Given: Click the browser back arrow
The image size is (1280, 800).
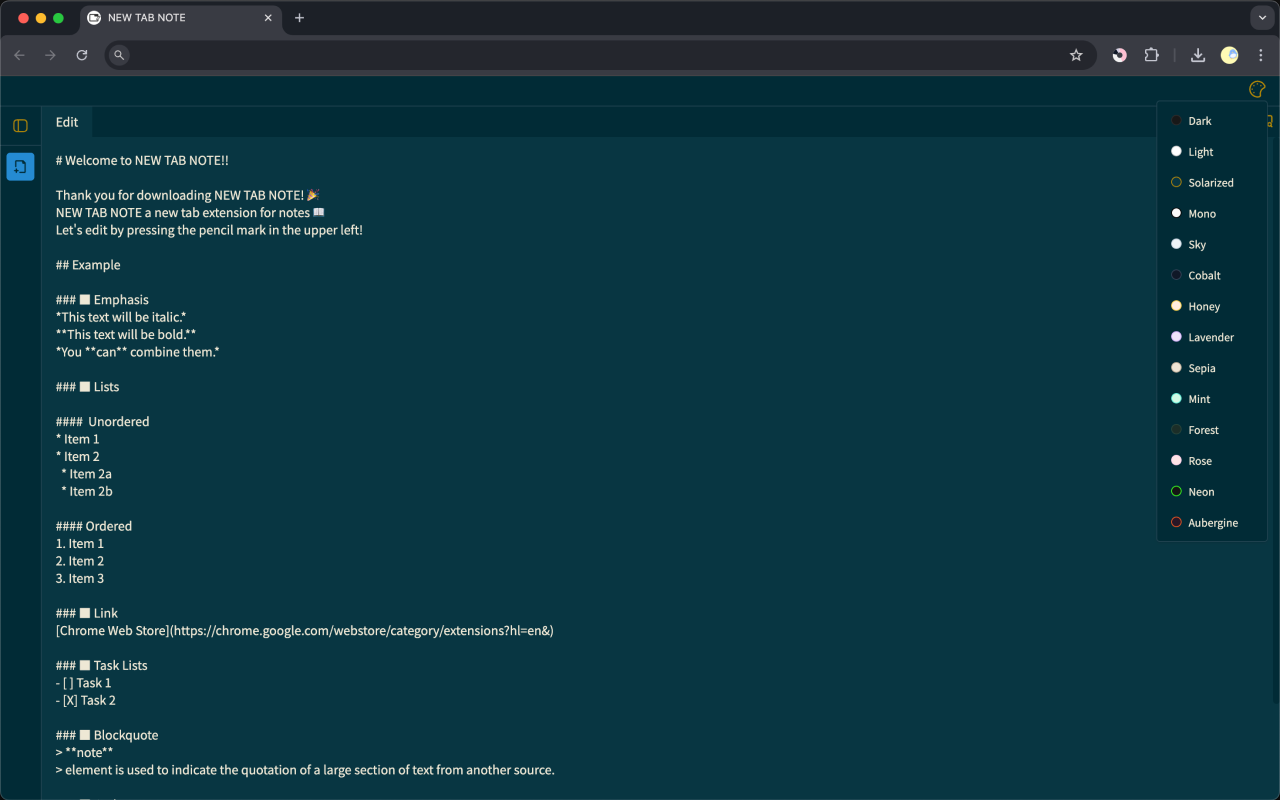Looking at the screenshot, I should (x=19, y=55).
